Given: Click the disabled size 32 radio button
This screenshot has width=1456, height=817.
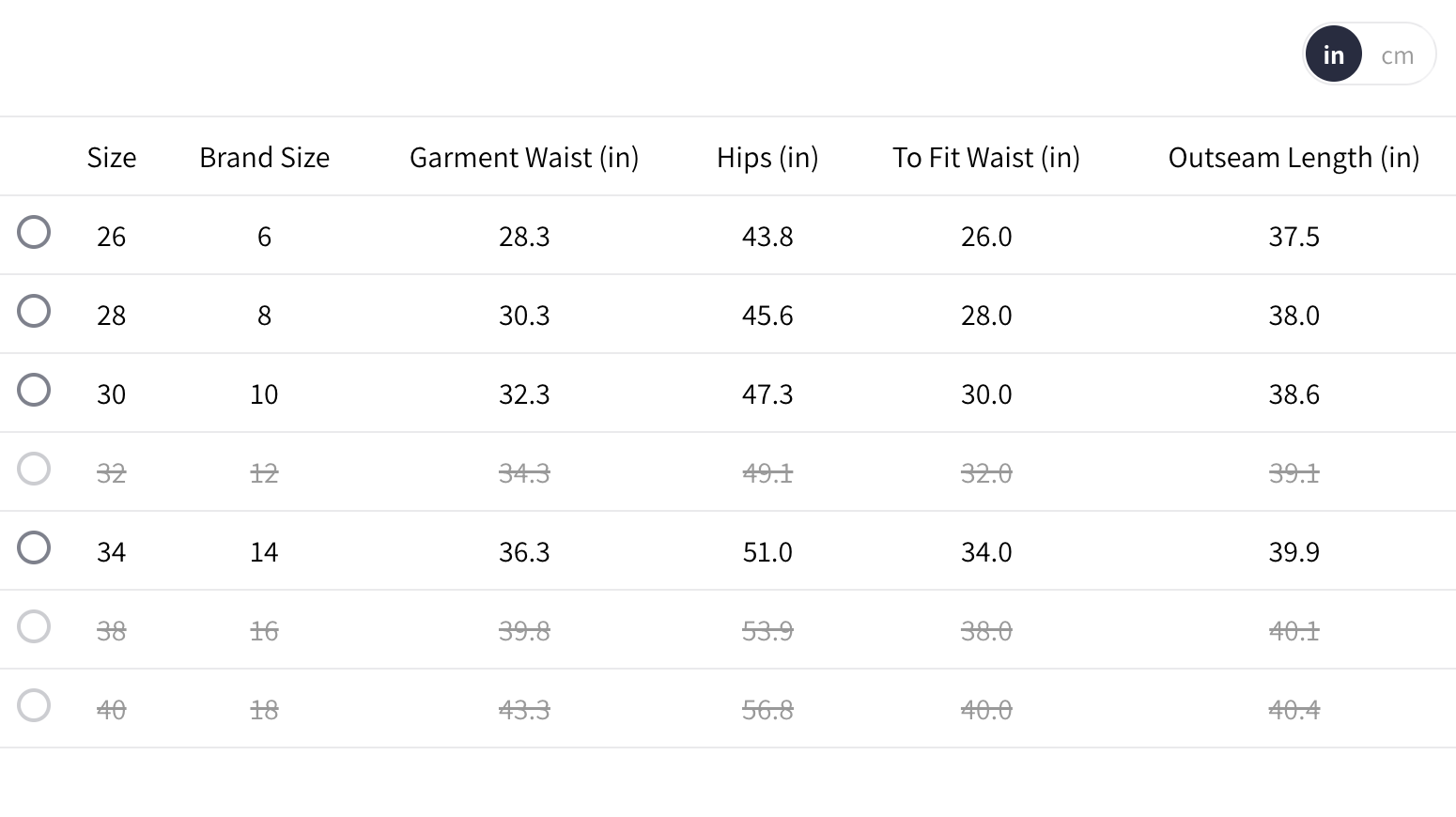Looking at the screenshot, I should tap(34, 469).
